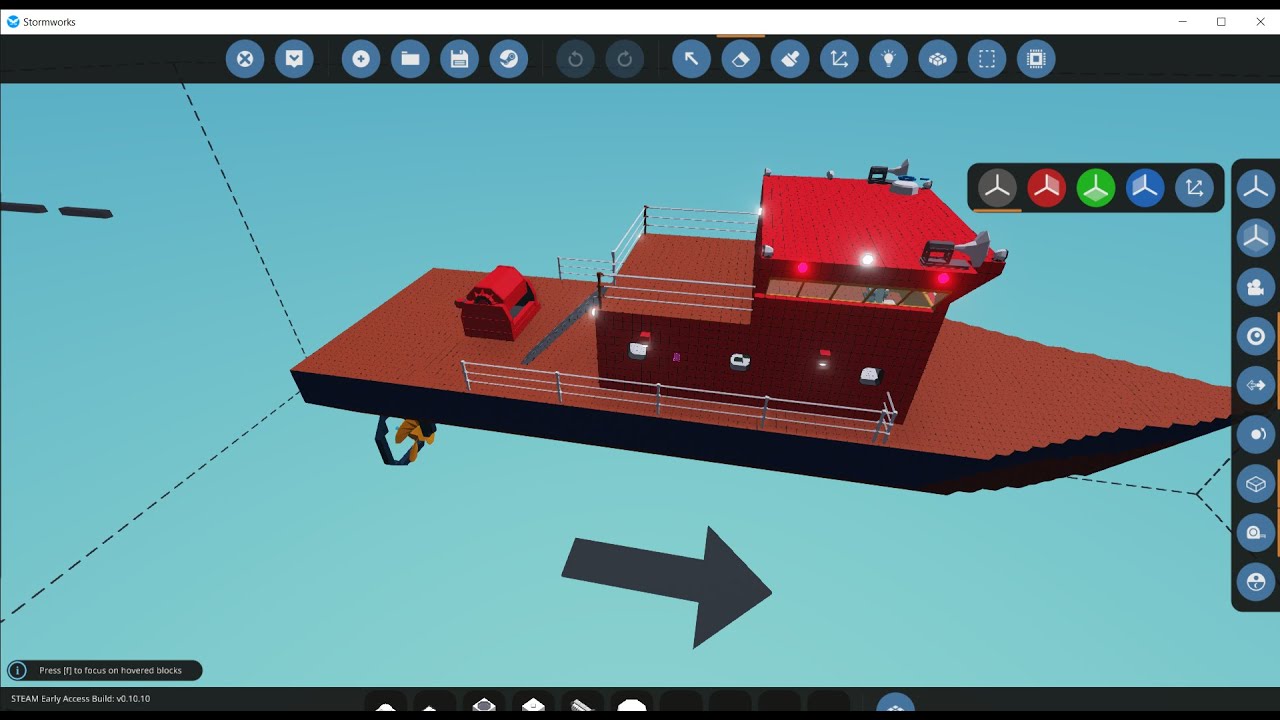
Task: Activate the eraser delete tool
Action: coord(740,59)
